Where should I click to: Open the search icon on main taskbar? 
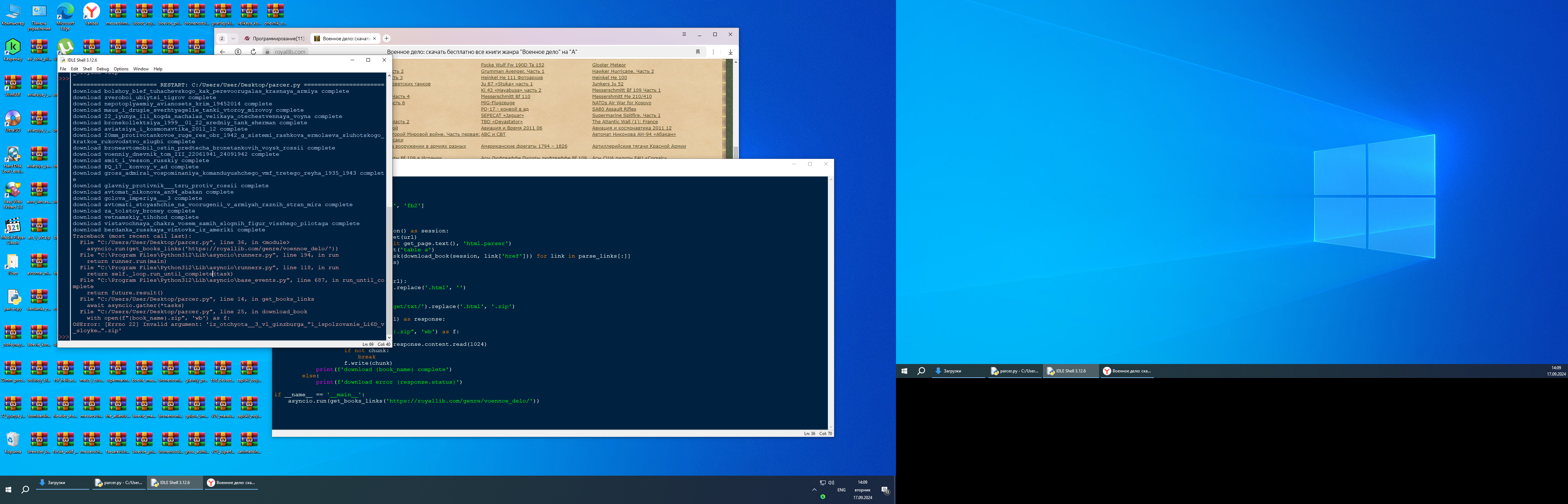(25, 489)
